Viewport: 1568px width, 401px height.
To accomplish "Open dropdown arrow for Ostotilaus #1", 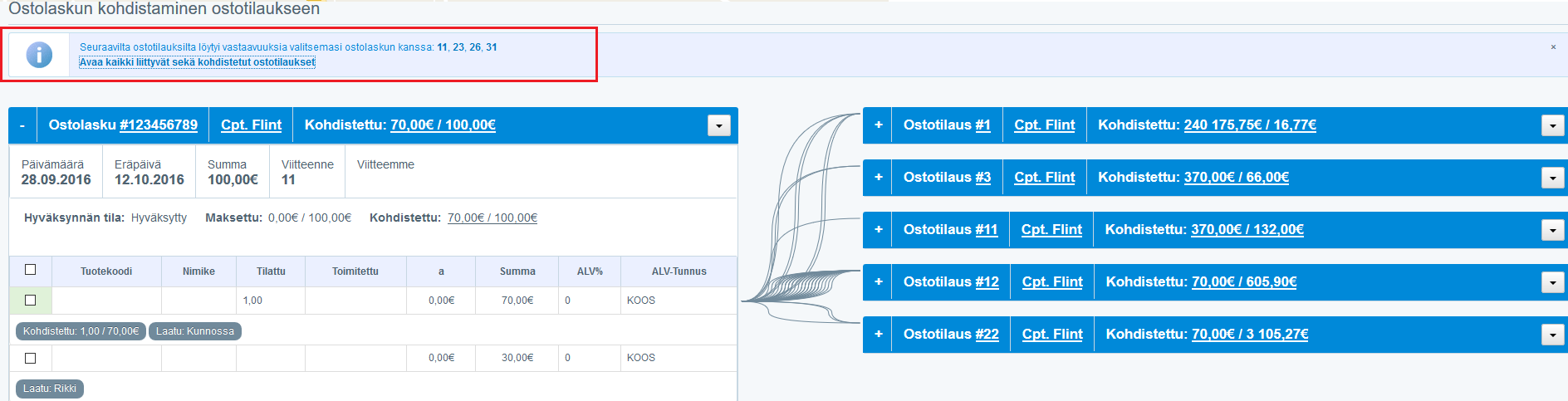I will coord(1552,125).
